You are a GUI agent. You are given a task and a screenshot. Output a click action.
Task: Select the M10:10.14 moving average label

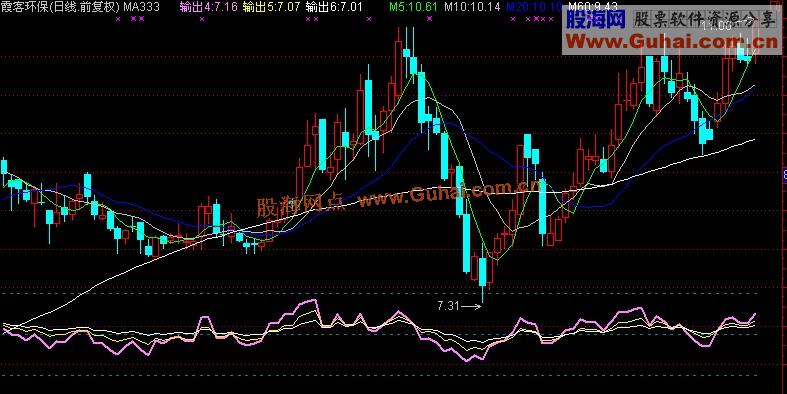pyautogui.click(x=472, y=7)
